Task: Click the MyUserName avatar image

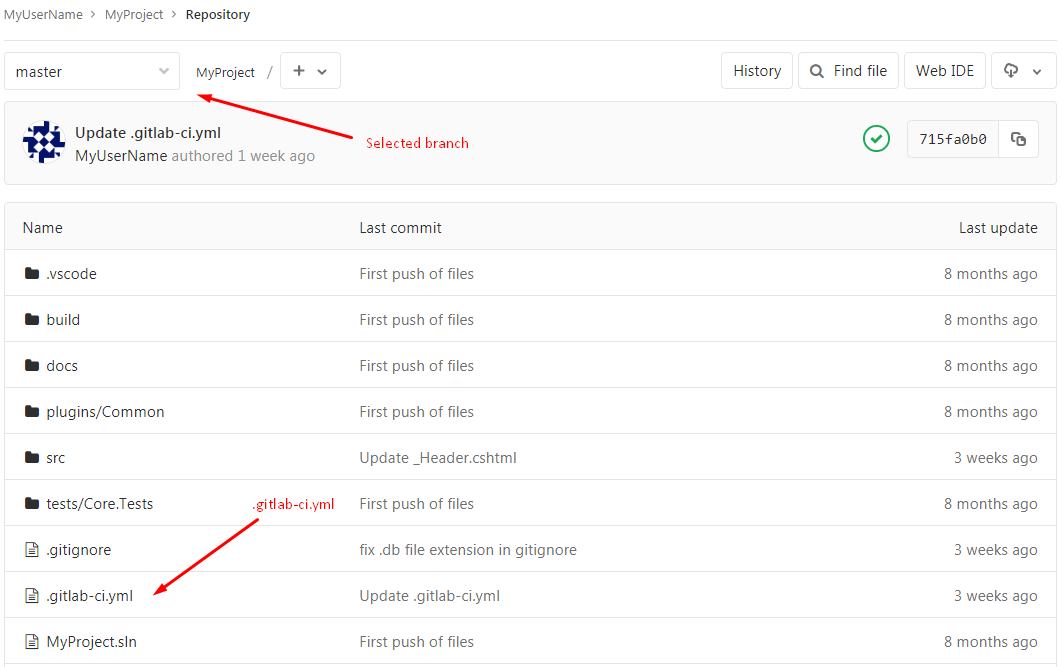Action: (44, 142)
